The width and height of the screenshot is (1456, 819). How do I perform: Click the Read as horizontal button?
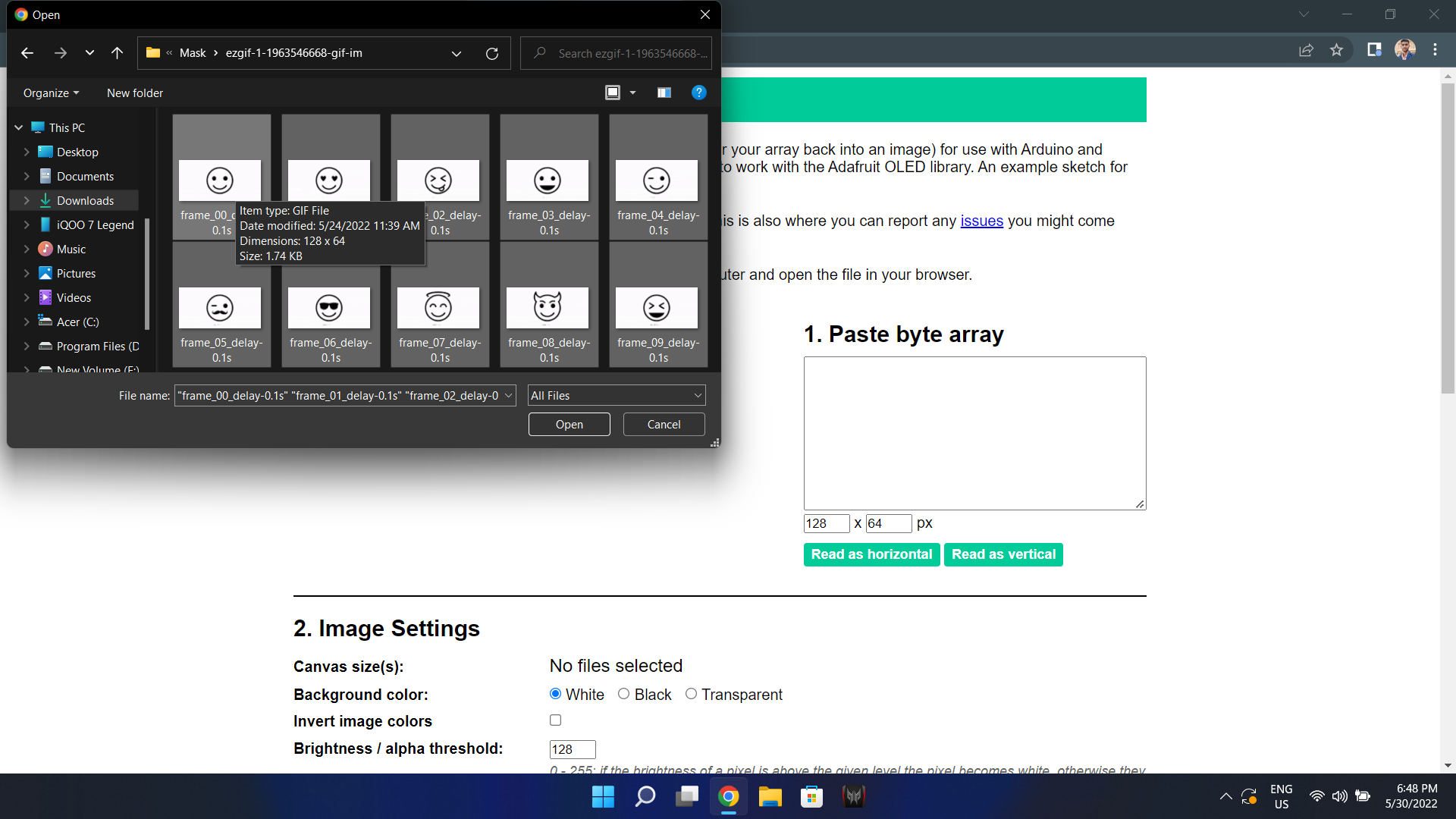(871, 554)
